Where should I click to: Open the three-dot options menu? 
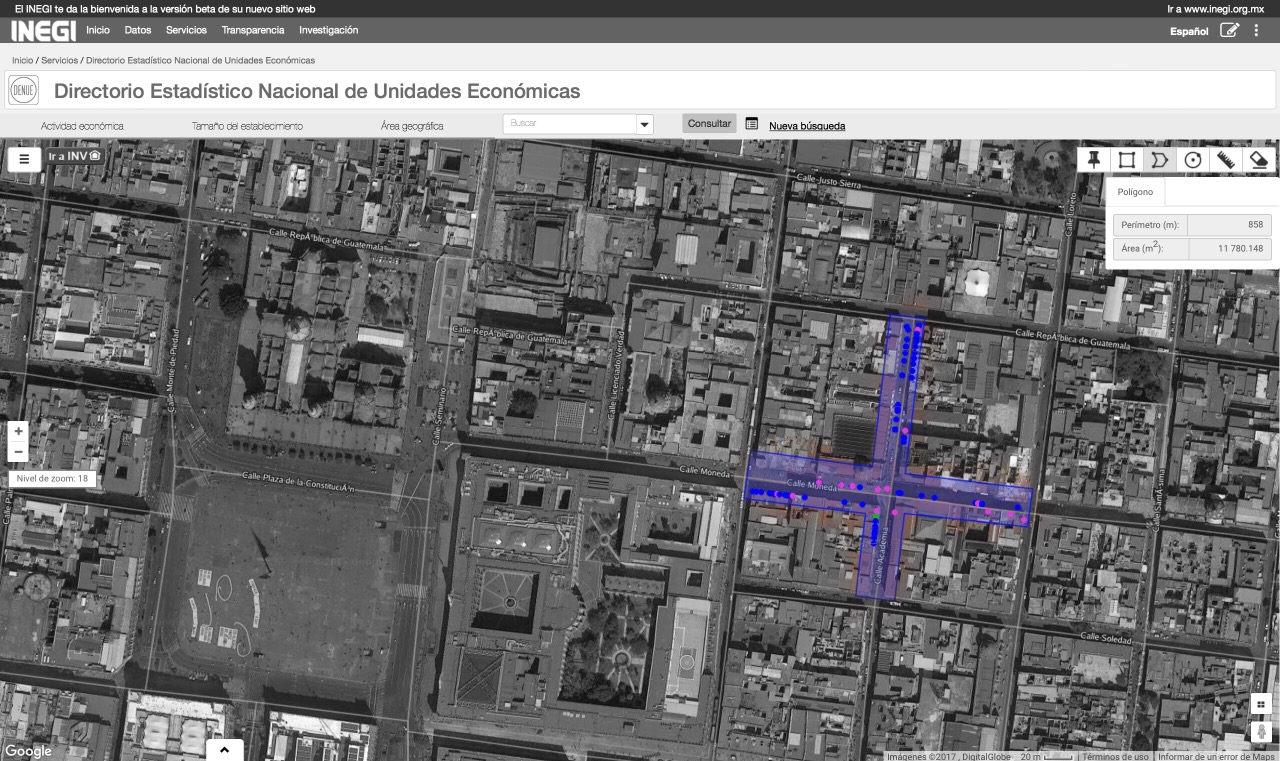pos(1257,30)
